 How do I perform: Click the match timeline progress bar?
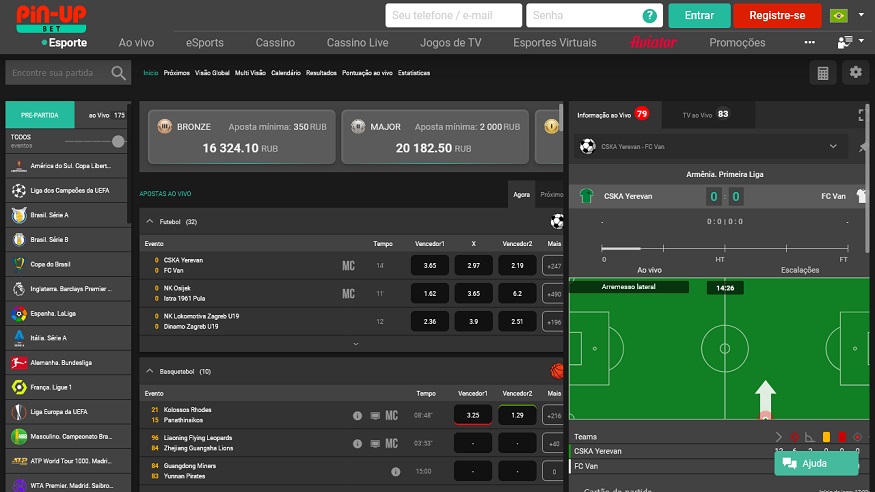pyautogui.click(x=724, y=248)
